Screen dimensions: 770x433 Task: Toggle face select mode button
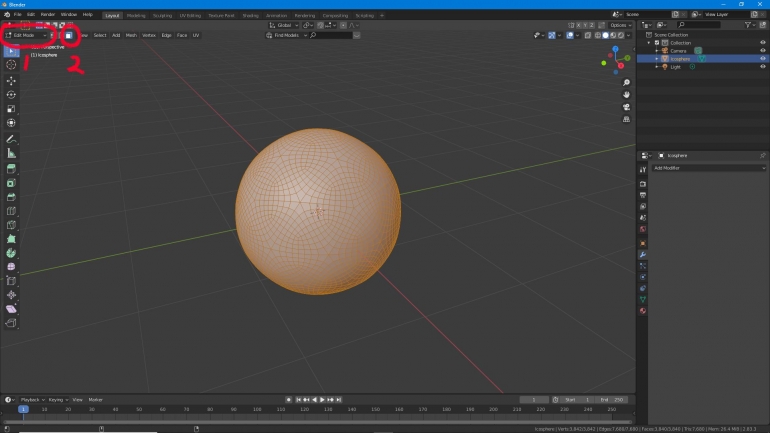[x=69, y=35]
